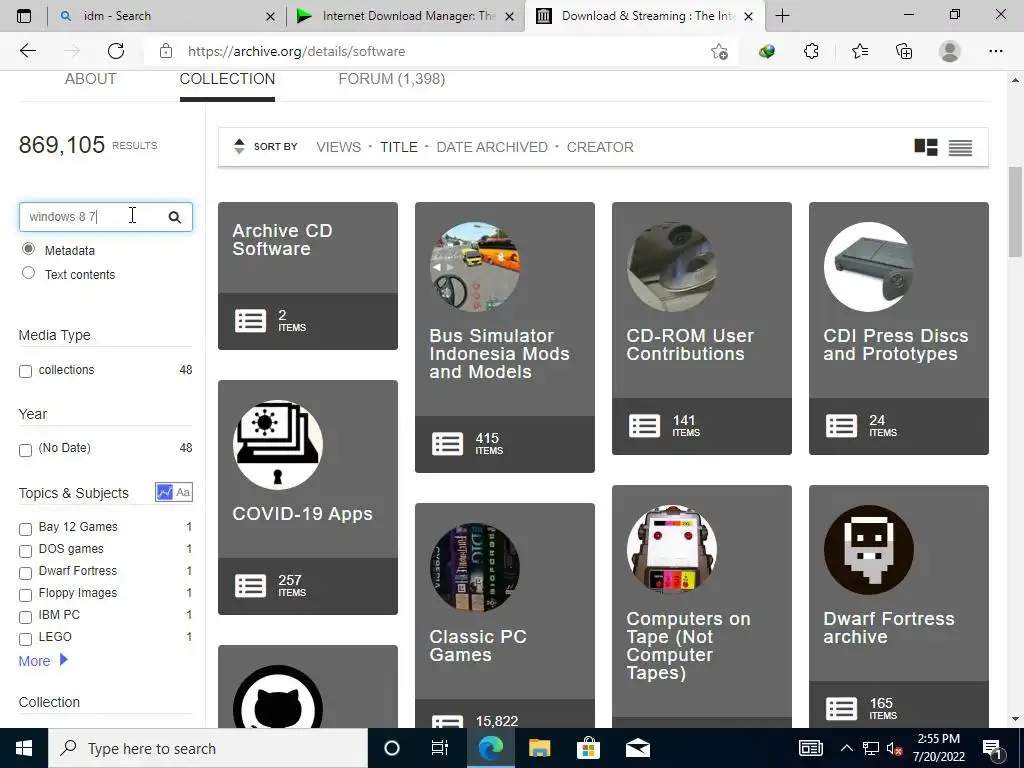Open browser Extensions puzzle icon
1024x768 pixels.
[811, 51]
